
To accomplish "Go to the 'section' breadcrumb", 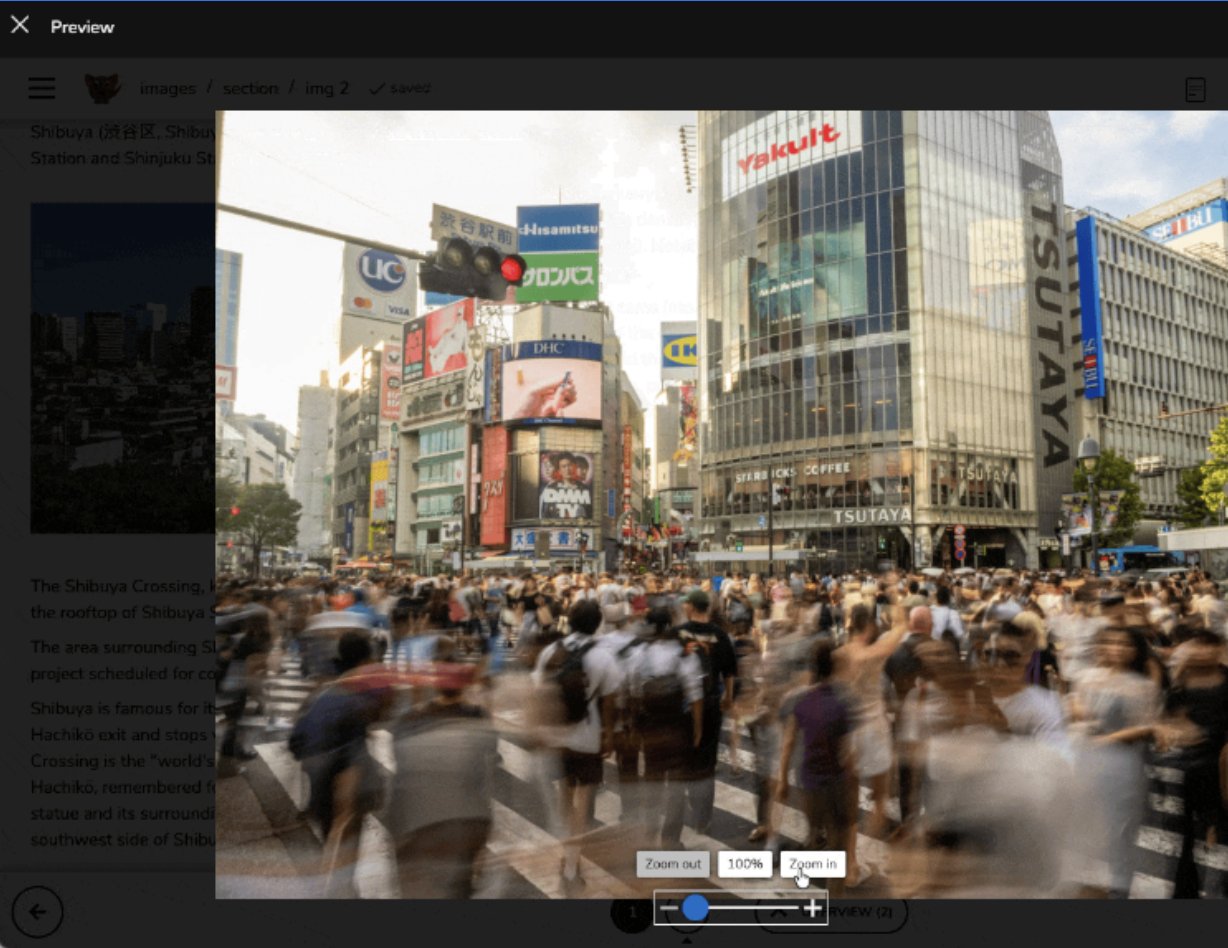I will coord(251,88).
